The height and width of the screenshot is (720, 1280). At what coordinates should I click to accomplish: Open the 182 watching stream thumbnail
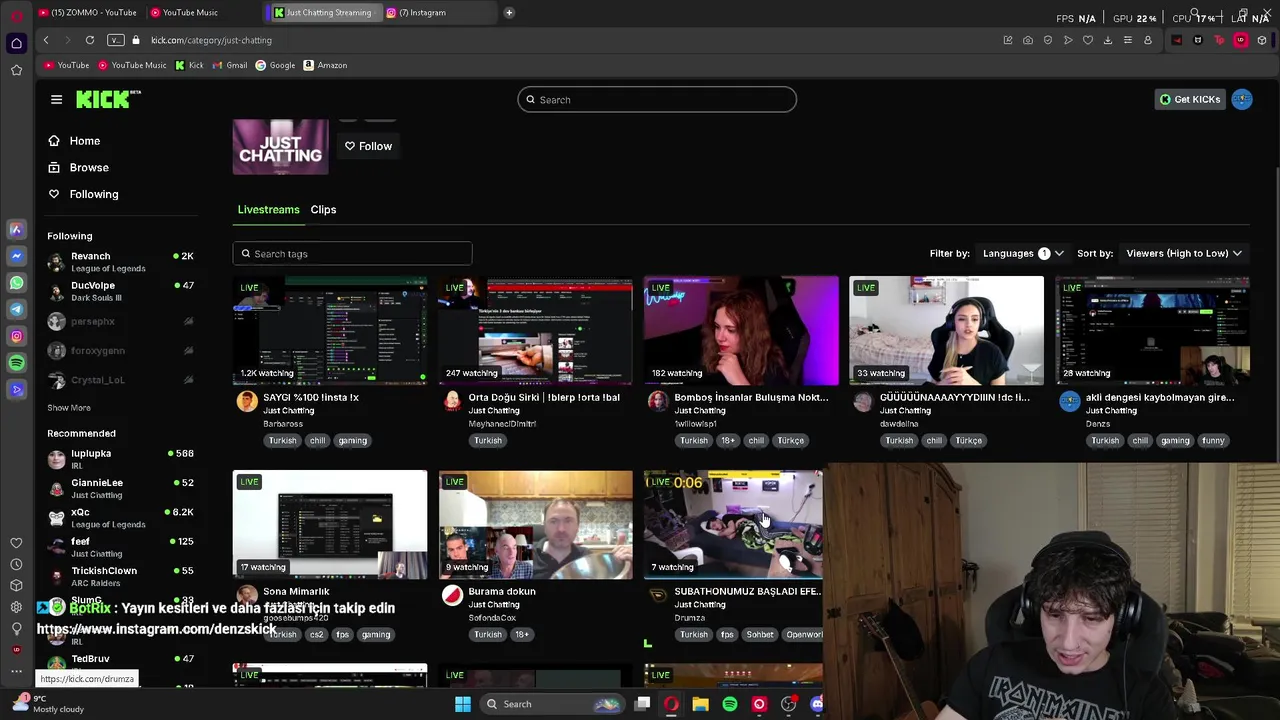[x=741, y=331]
